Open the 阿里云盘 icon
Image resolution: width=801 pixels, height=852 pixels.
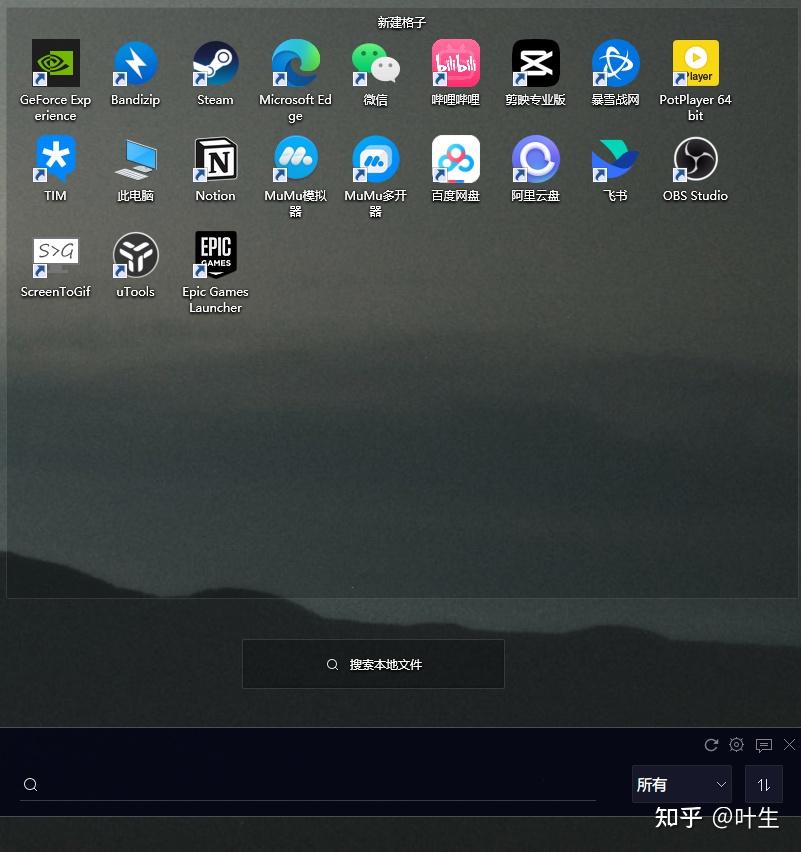click(535, 159)
